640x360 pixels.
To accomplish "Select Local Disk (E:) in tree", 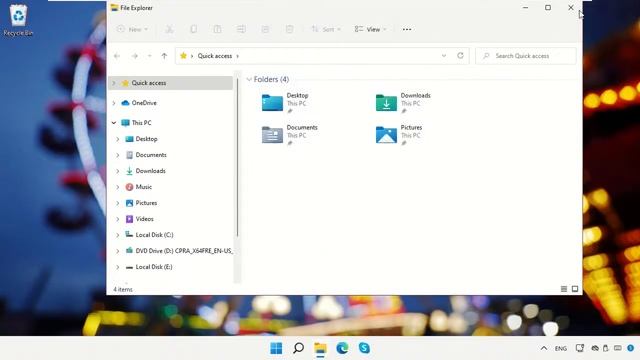I will [153, 267].
